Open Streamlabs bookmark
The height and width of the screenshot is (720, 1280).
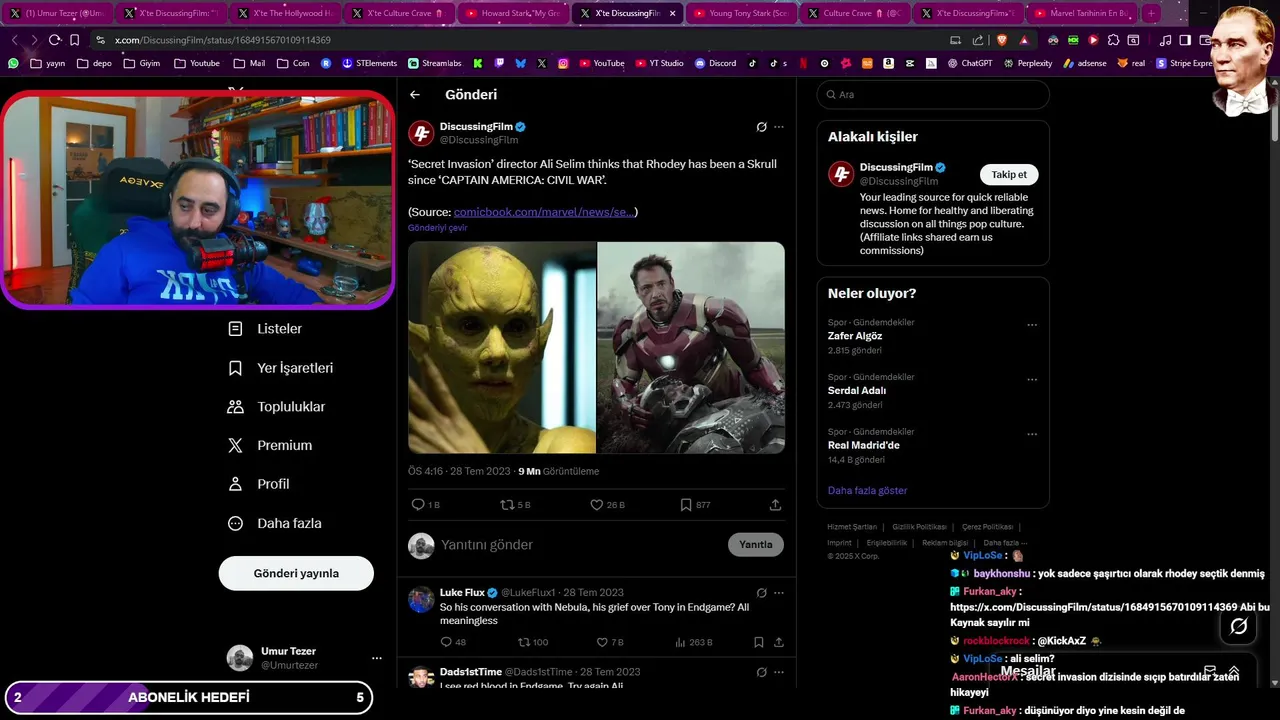(x=434, y=63)
